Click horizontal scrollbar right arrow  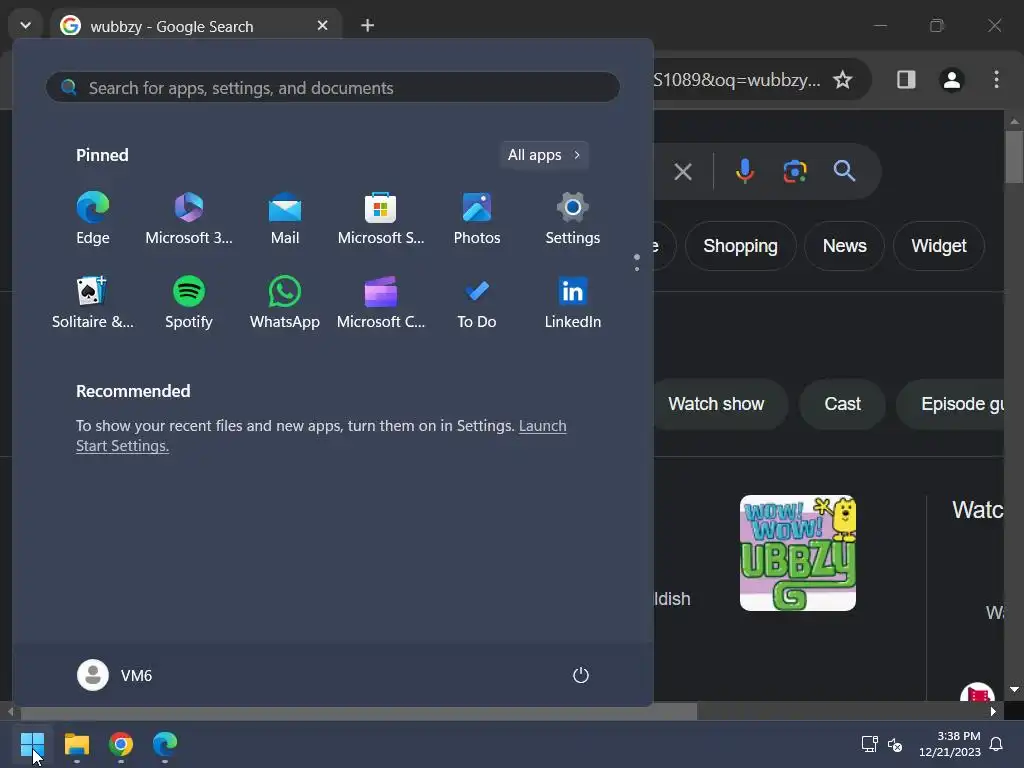pyautogui.click(x=993, y=711)
